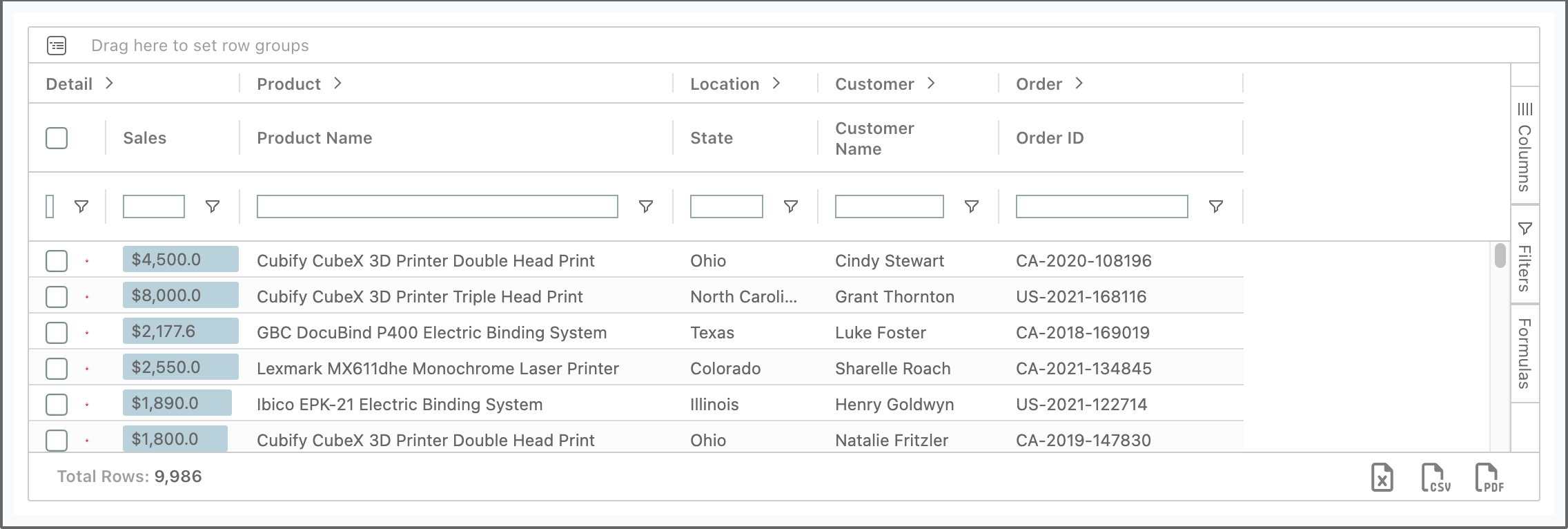1568x529 pixels.
Task: Open the State column filter icon
Action: click(x=791, y=206)
